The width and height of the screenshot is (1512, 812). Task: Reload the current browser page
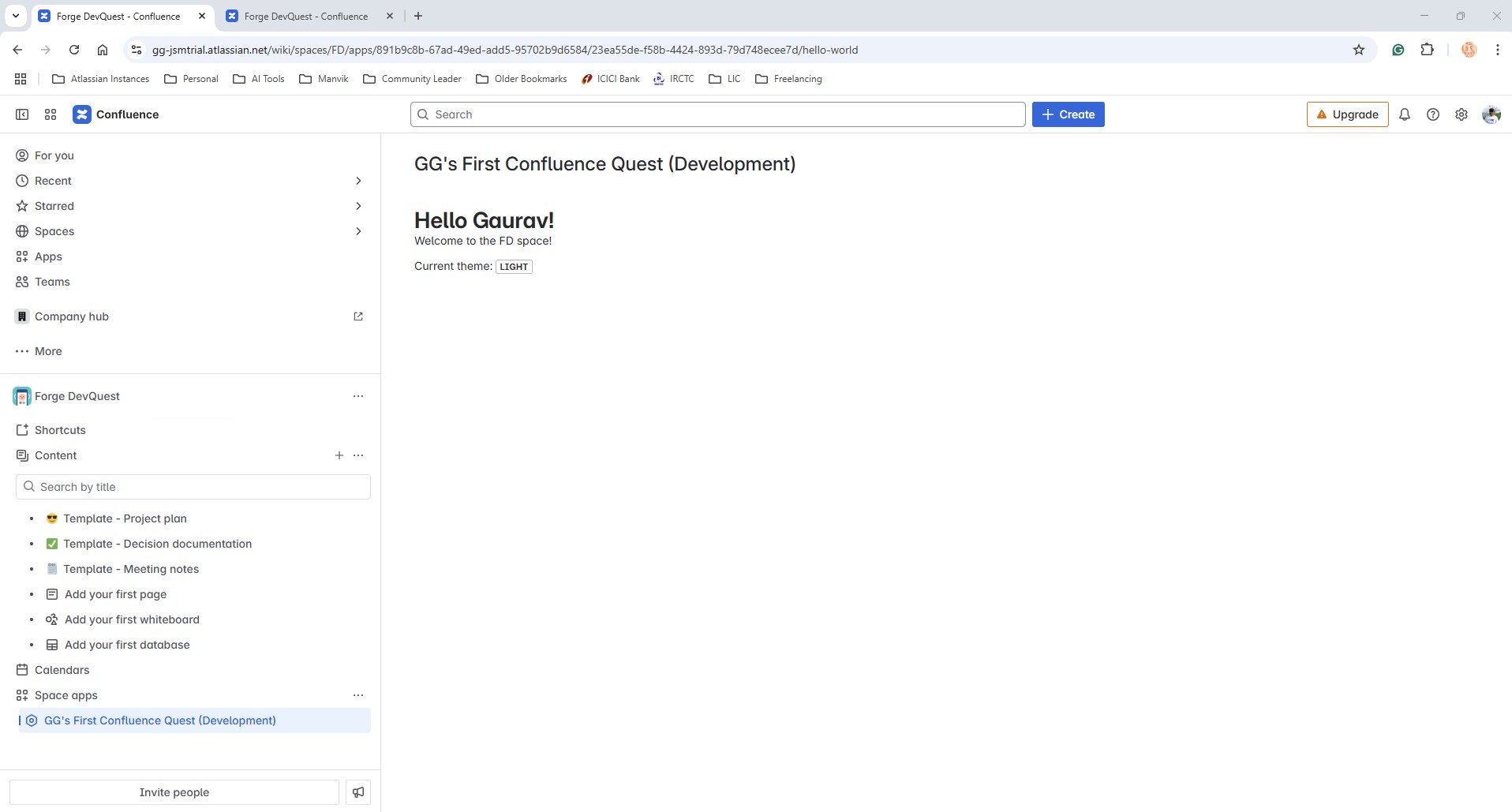coord(74,50)
